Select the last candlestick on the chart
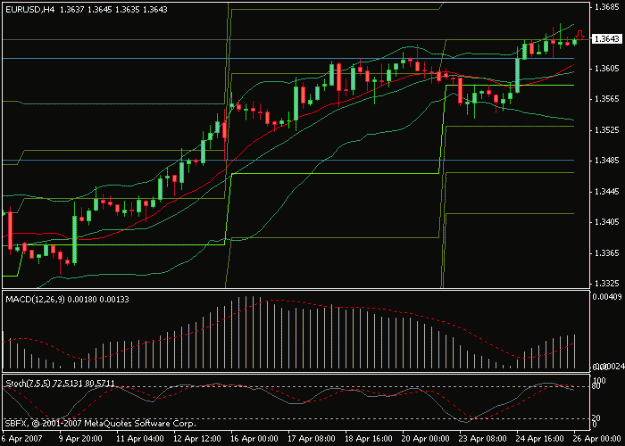The width and height of the screenshot is (625, 446). tap(574, 41)
